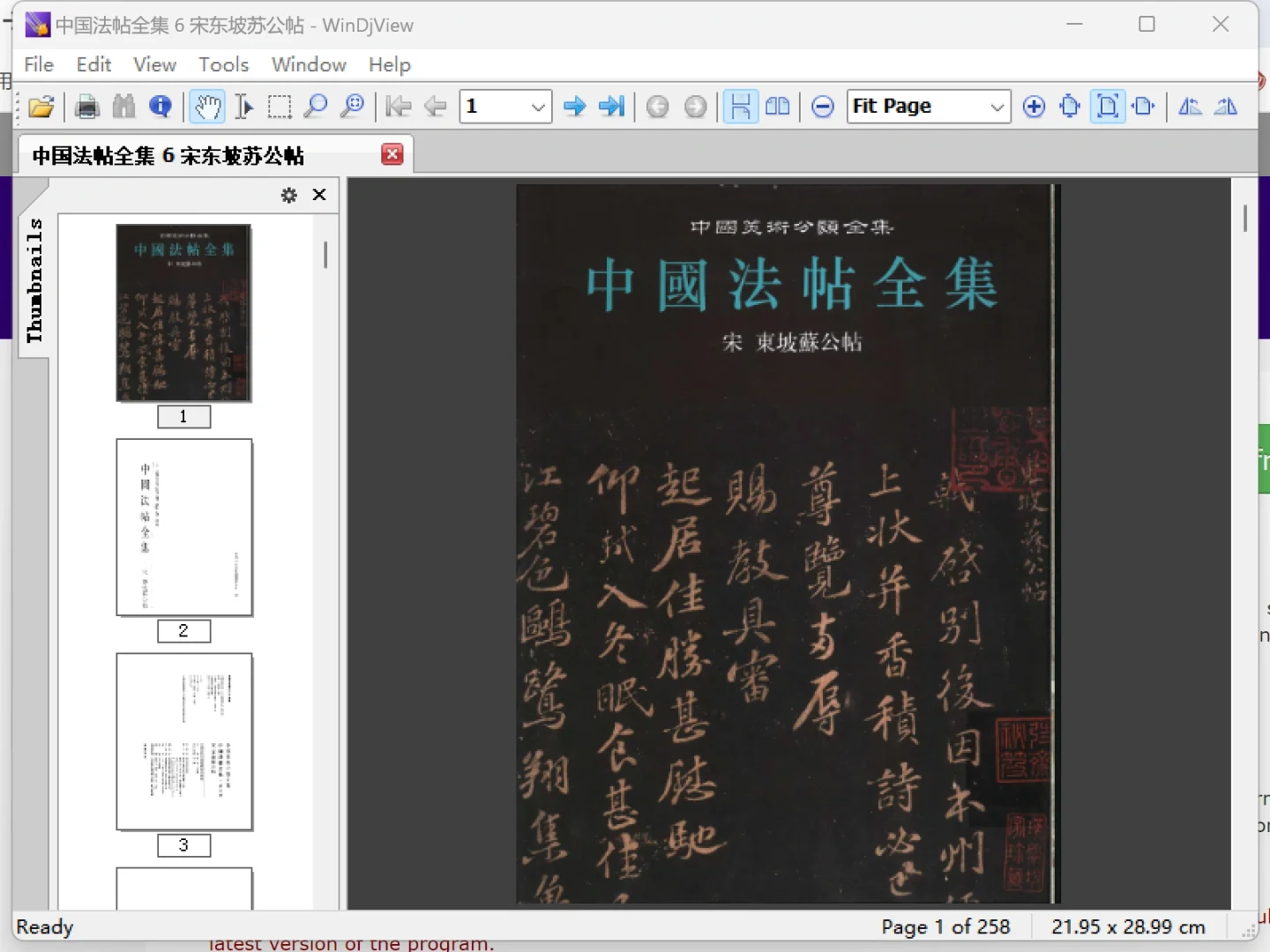The height and width of the screenshot is (952, 1270).
Task: Select page 1 thumbnail
Action: 184,313
